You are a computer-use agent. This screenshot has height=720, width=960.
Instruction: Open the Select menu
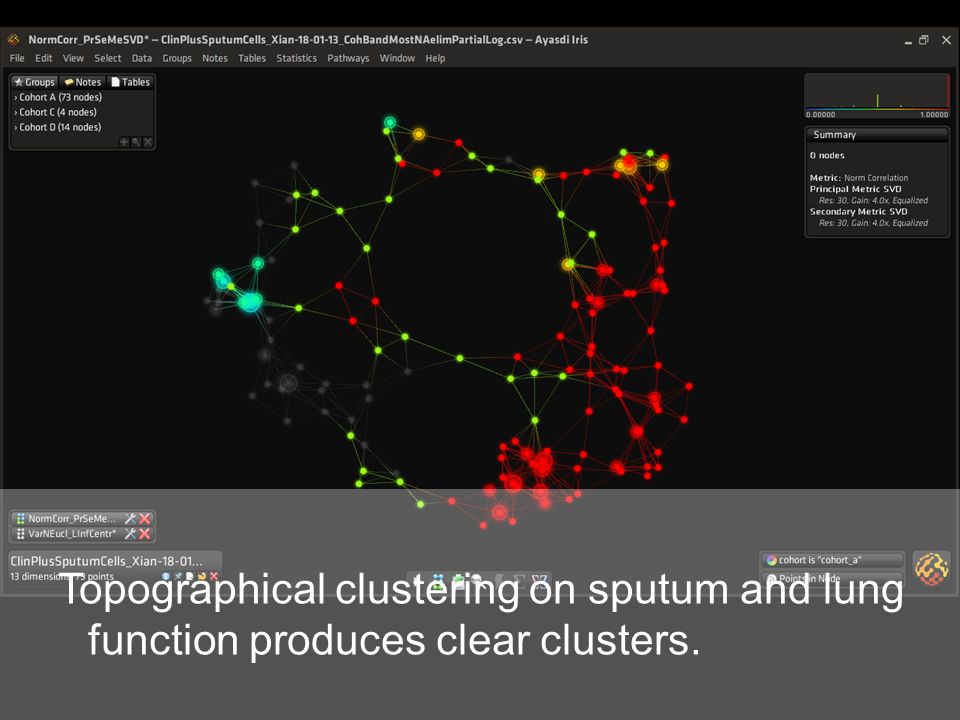tap(108, 58)
